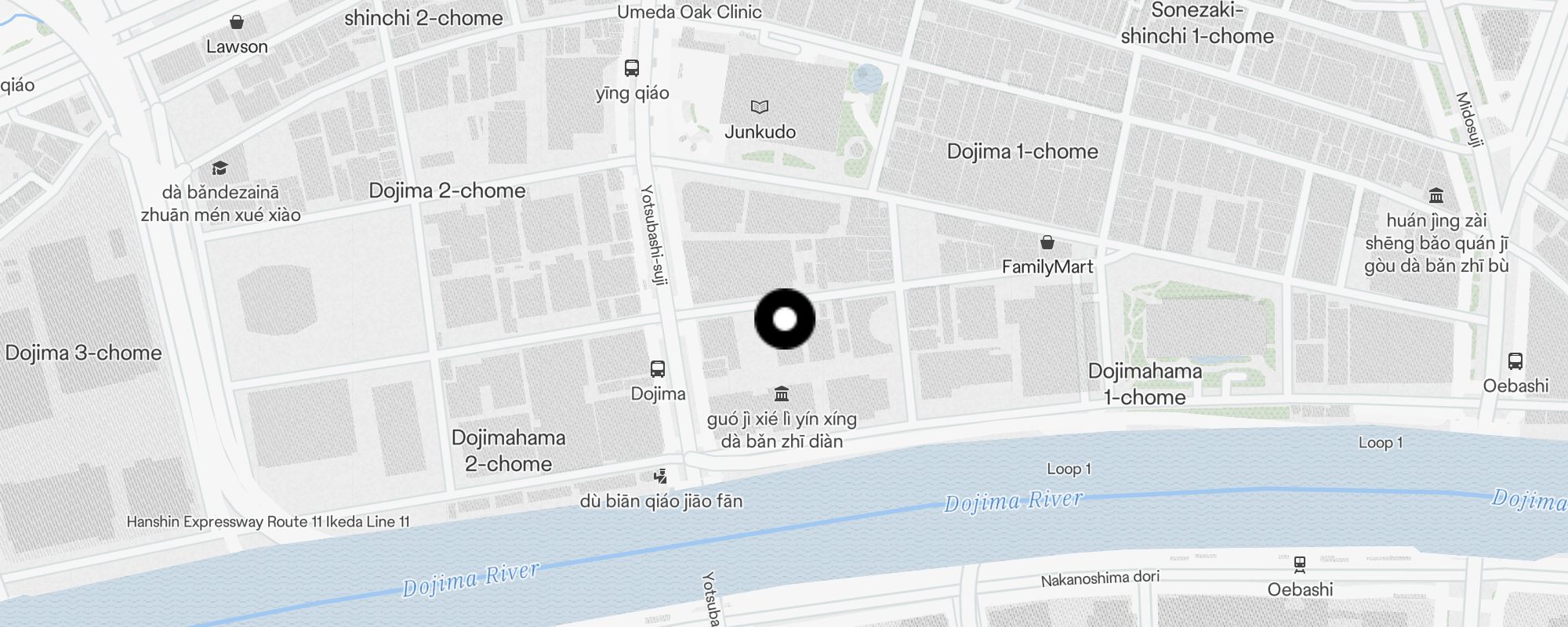
Task: Click the black location marker pin
Action: pyautogui.click(x=785, y=319)
